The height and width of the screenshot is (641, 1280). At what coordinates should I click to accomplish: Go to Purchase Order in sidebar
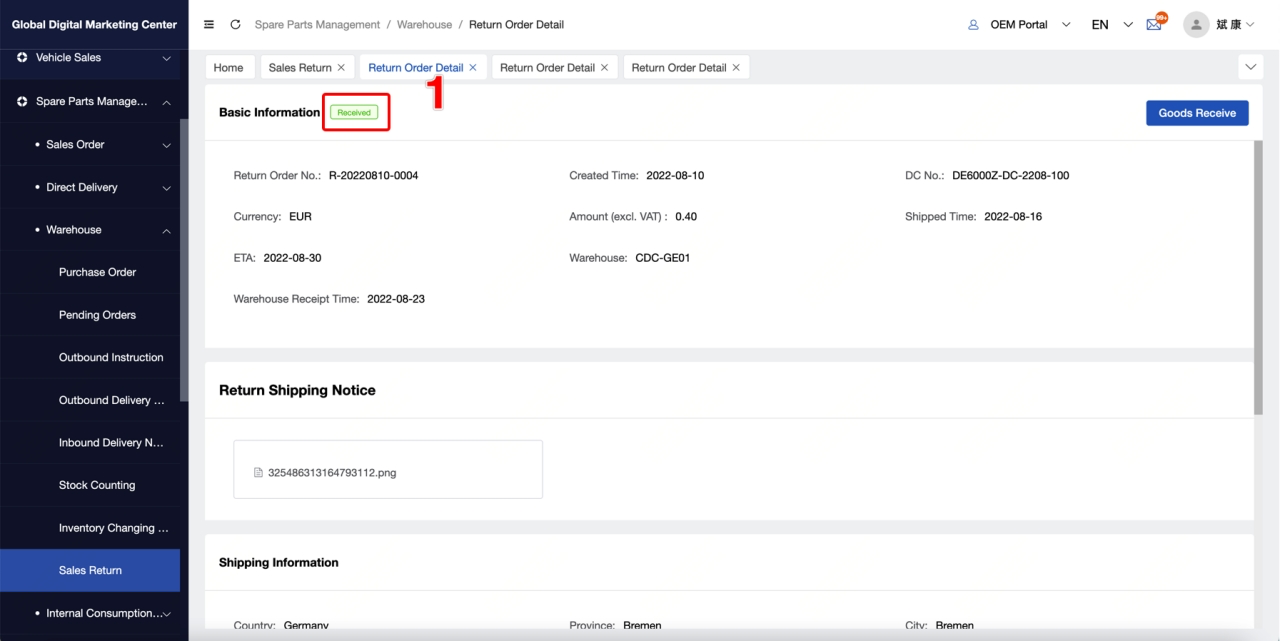coord(97,273)
